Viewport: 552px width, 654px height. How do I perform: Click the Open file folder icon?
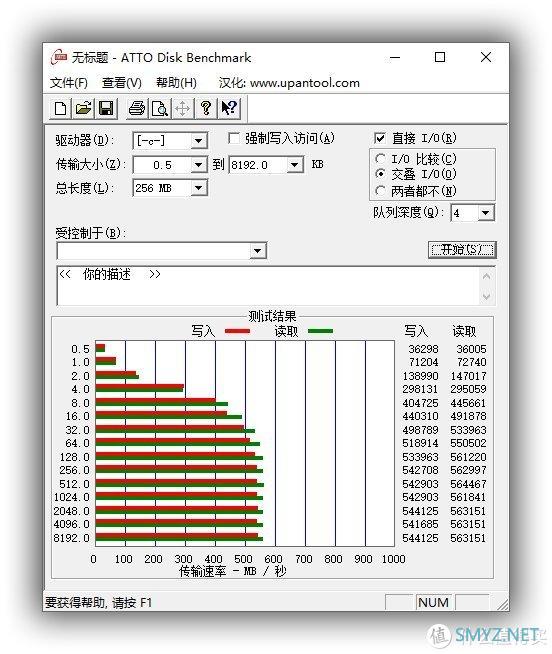pyautogui.click(x=83, y=108)
